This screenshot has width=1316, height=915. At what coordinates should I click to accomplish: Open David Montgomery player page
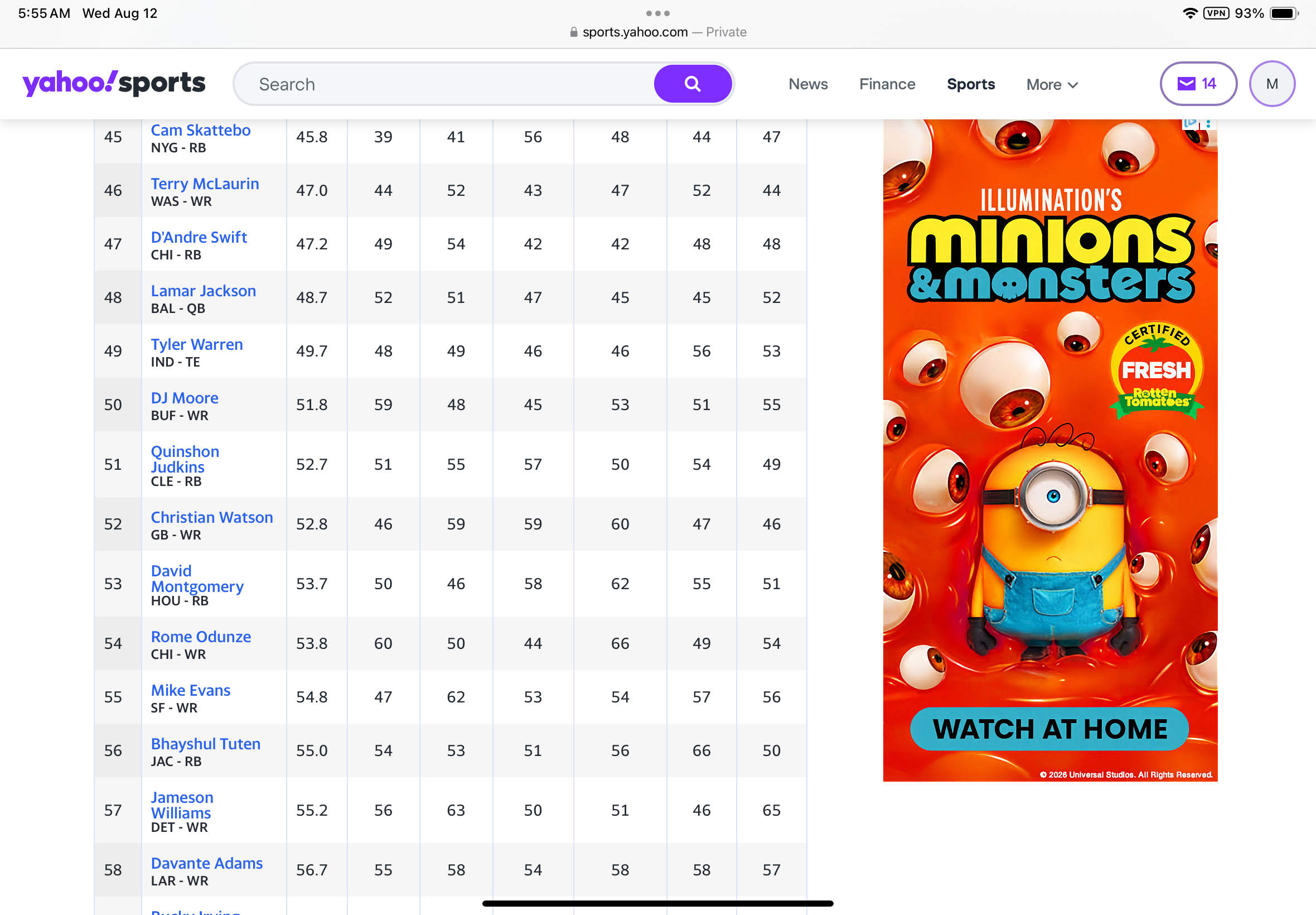[x=197, y=579]
